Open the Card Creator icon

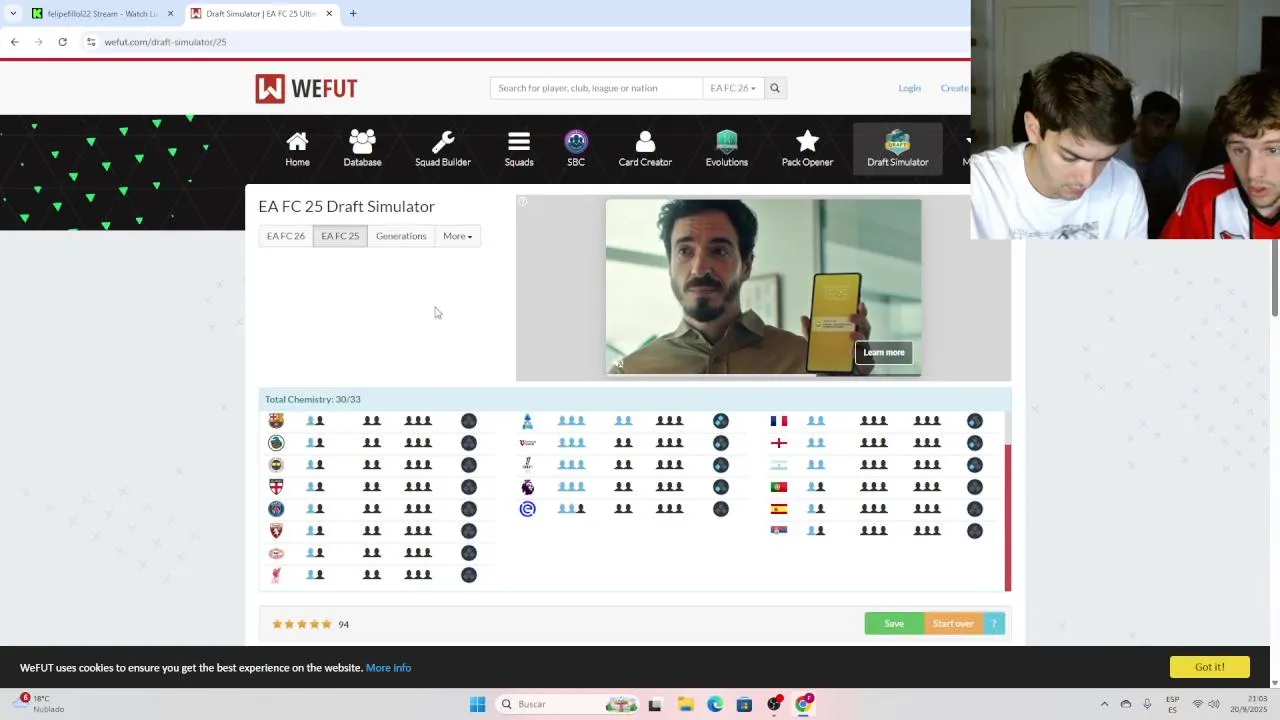coord(645,148)
